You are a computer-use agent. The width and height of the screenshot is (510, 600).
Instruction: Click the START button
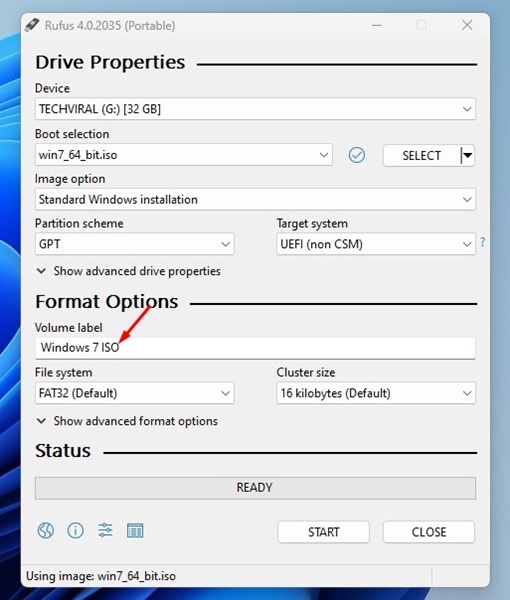323,532
